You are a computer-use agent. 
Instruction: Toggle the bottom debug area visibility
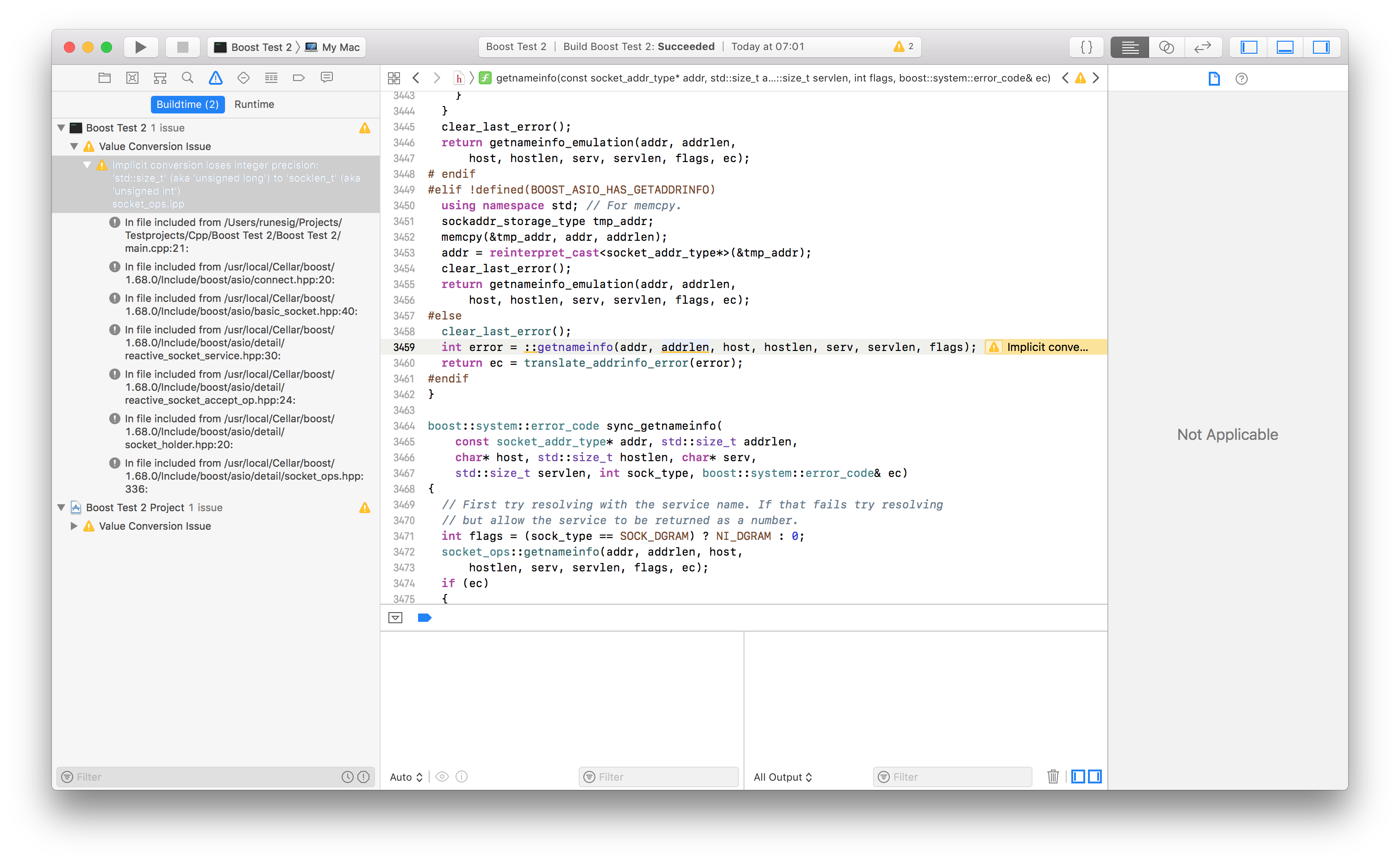click(x=1285, y=47)
